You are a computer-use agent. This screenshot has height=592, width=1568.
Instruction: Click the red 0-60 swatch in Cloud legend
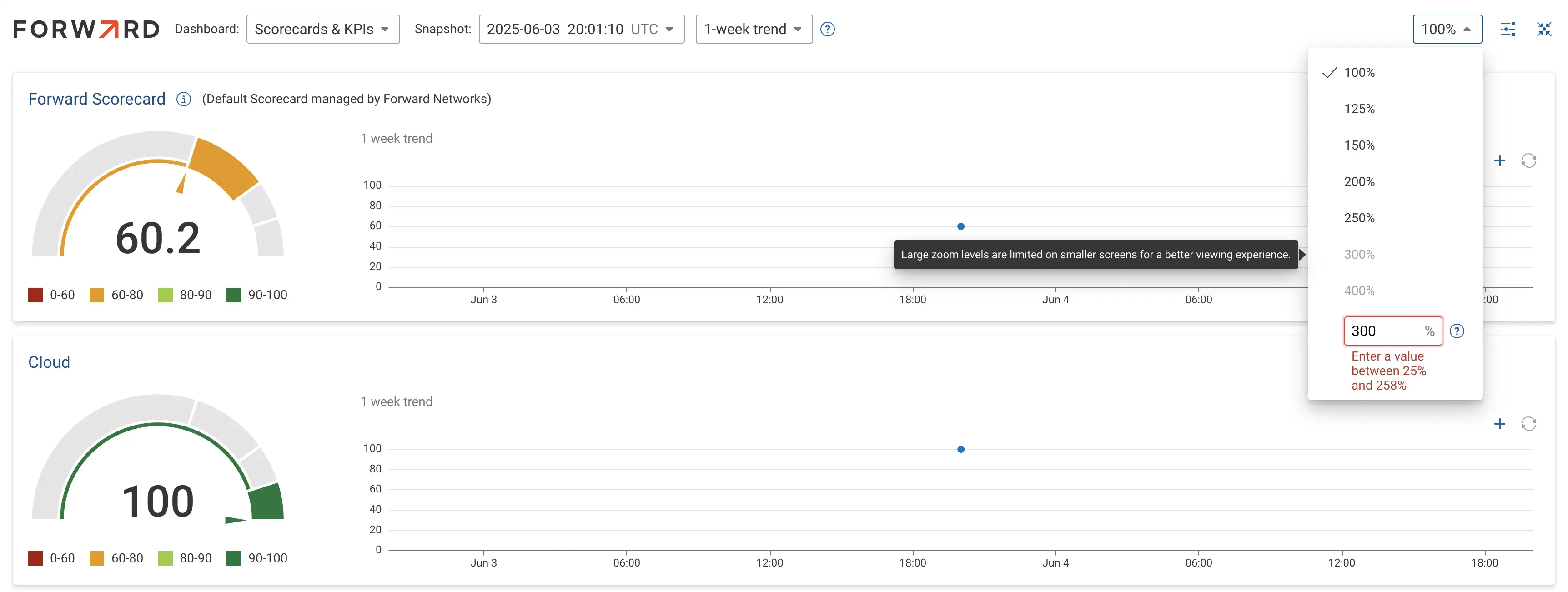pos(35,558)
